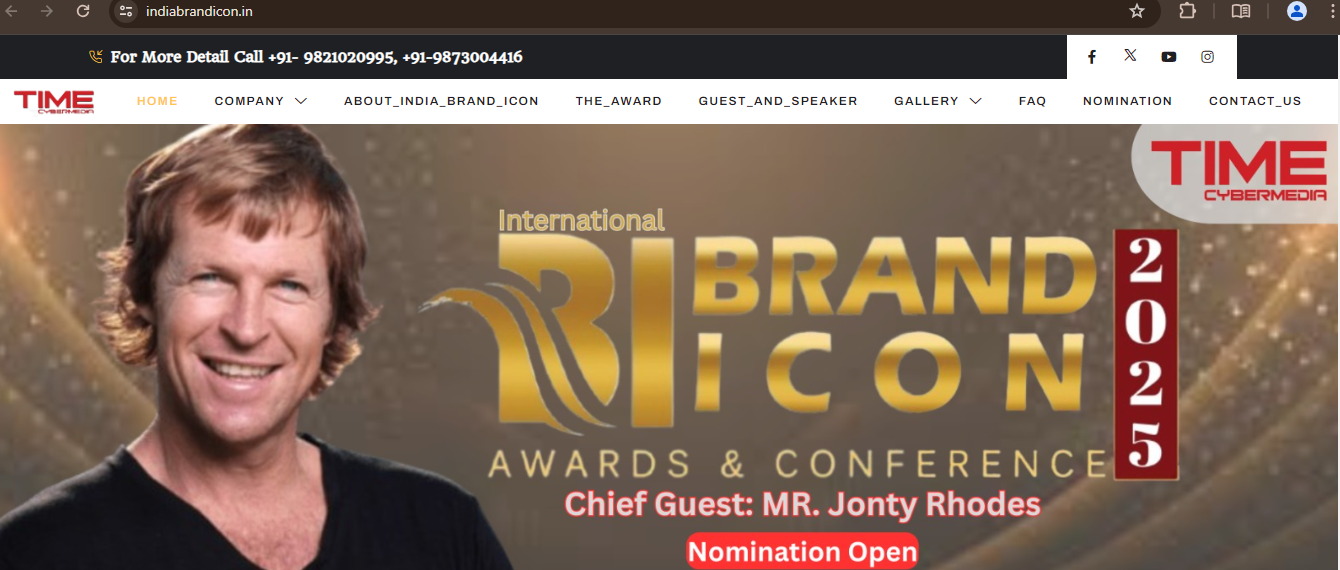Bookmark this page with the star icon
Viewport: 1340px width, 570px height.
(x=1137, y=11)
